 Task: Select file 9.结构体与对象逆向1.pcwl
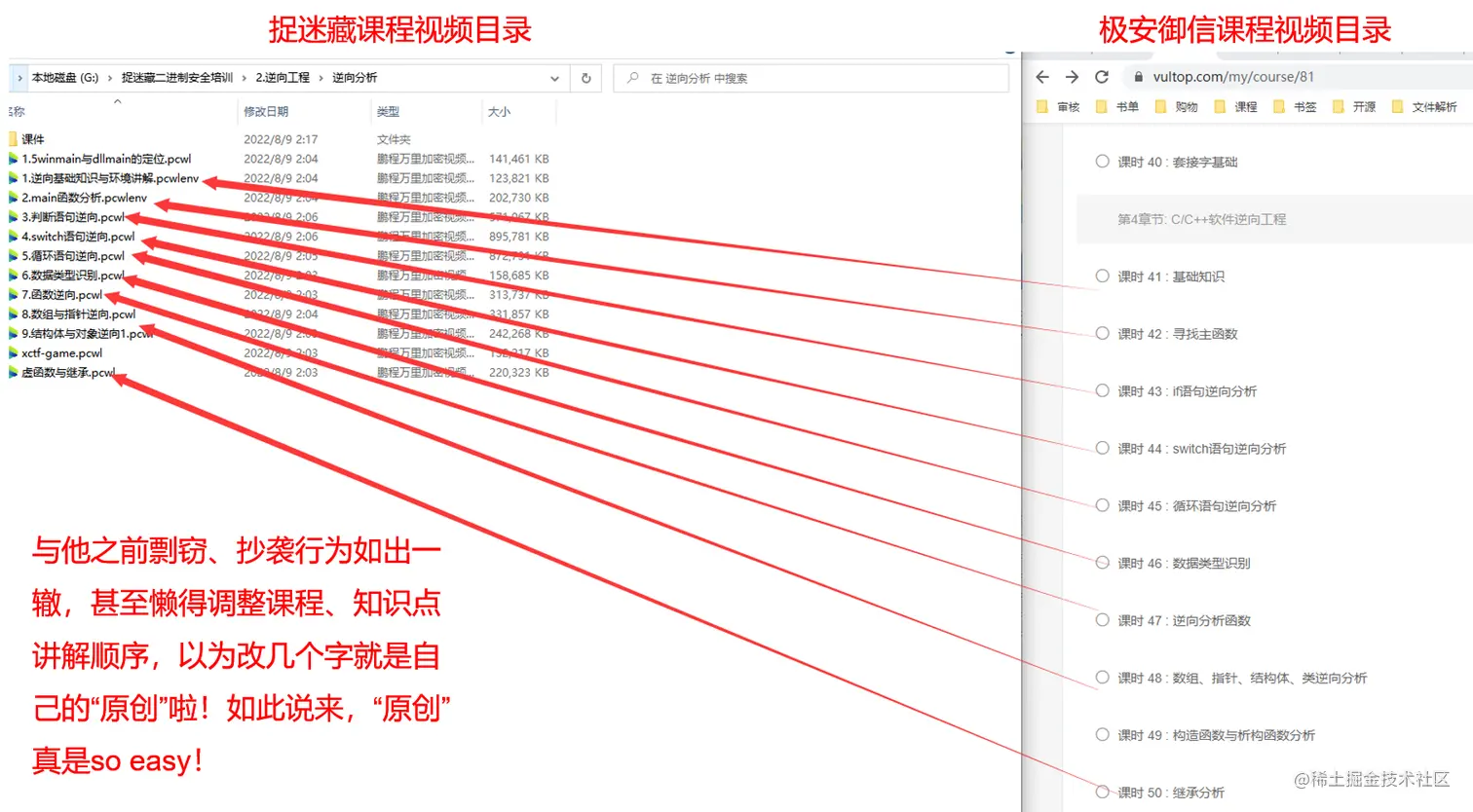[x=88, y=334]
